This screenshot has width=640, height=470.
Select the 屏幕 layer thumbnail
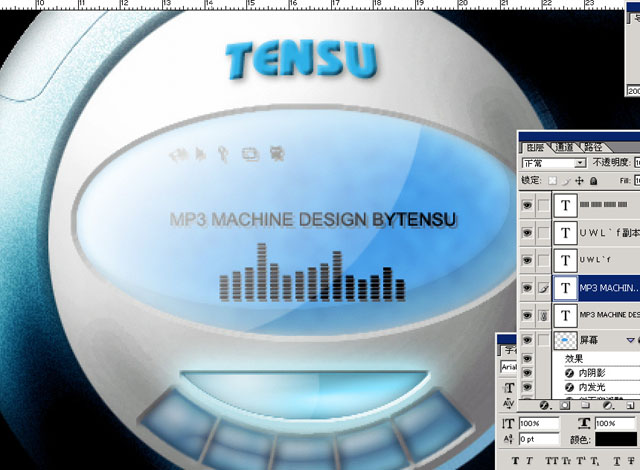tap(565, 340)
